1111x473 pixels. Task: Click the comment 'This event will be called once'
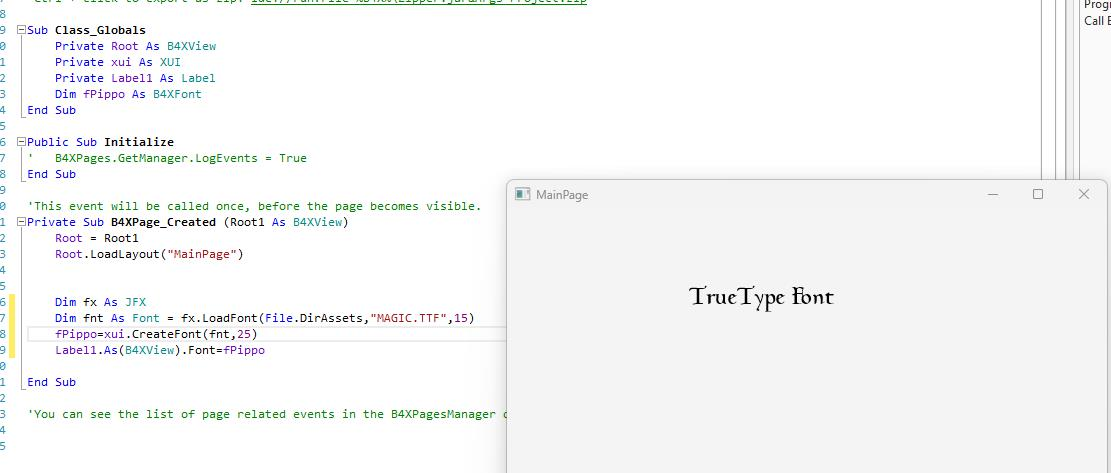(254, 206)
